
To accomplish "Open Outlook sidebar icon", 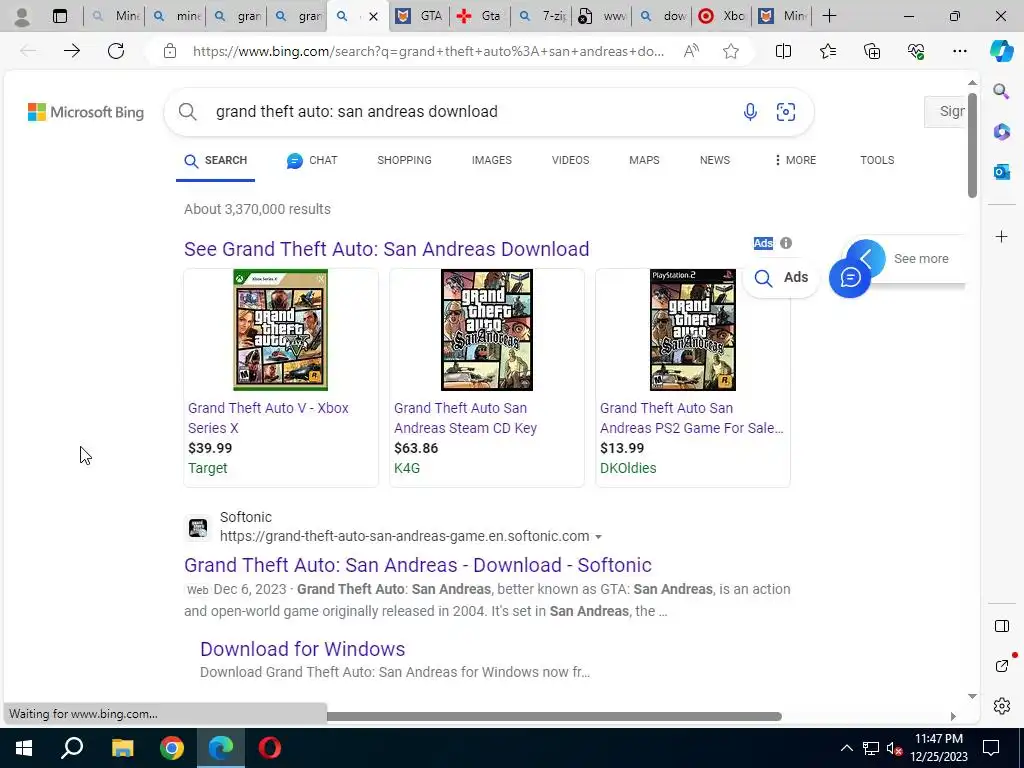I will point(1001,172).
